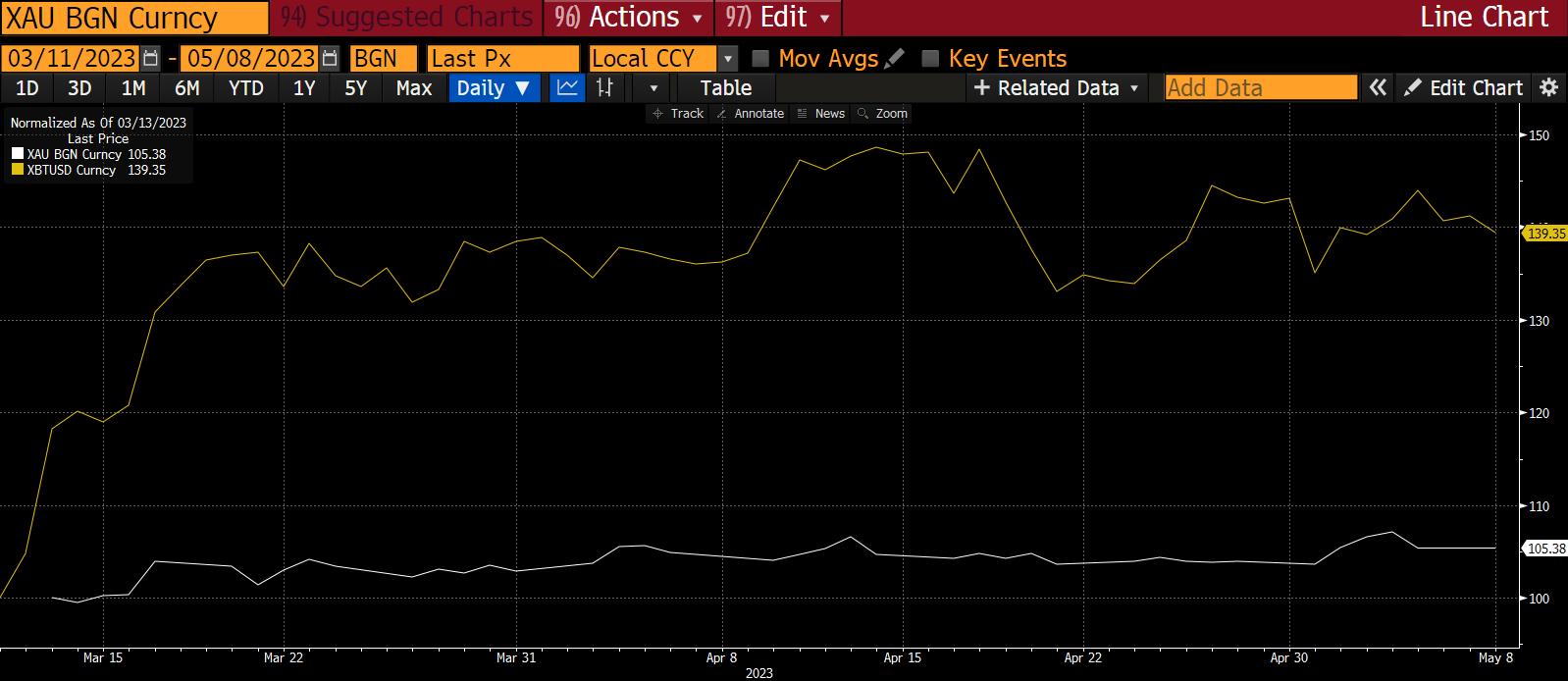Activate the Track crosshair tool
Viewport: 1568px width, 681px height.
click(x=677, y=114)
